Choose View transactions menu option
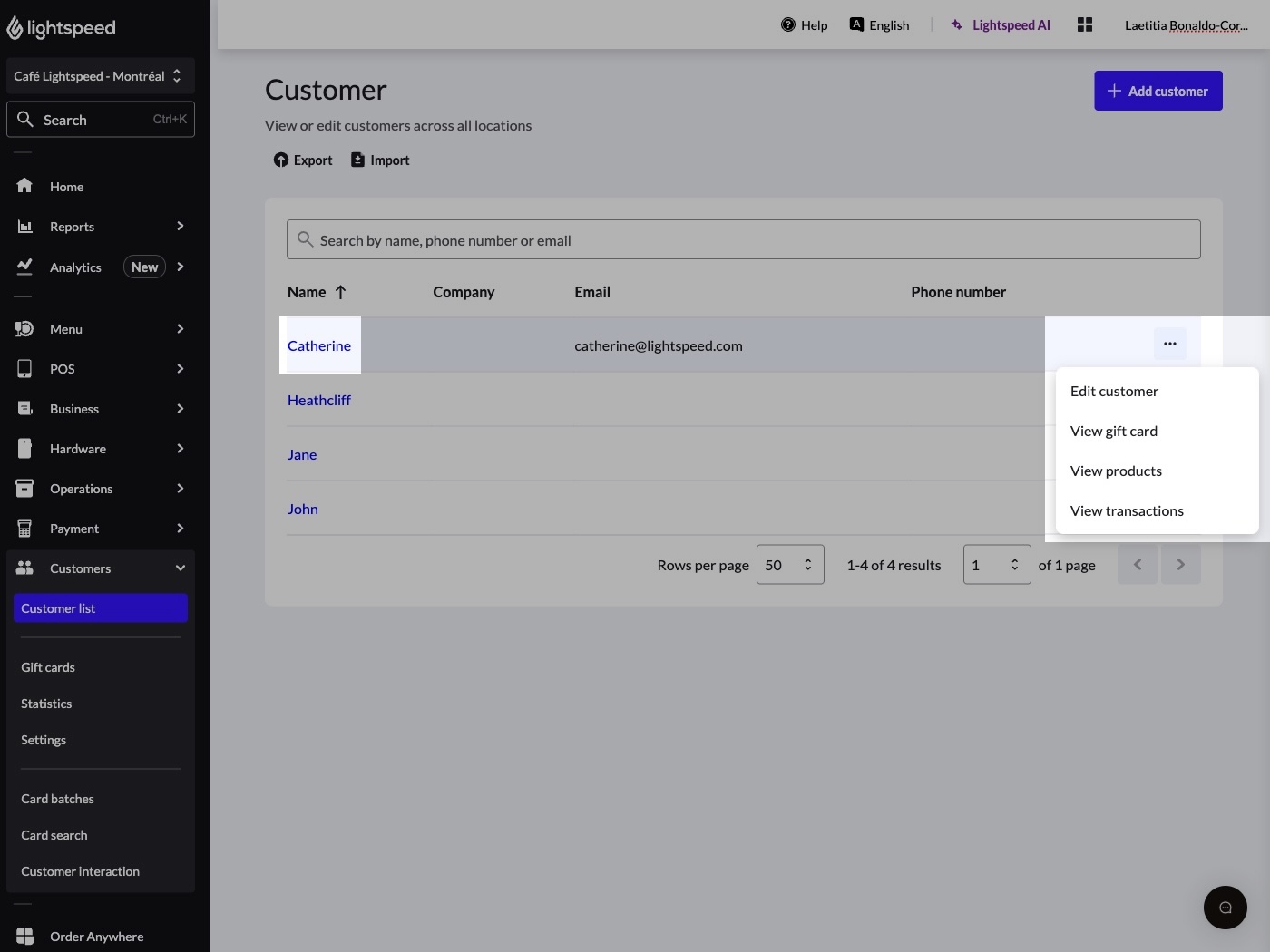The width and height of the screenshot is (1270, 952). pyautogui.click(x=1127, y=511)
